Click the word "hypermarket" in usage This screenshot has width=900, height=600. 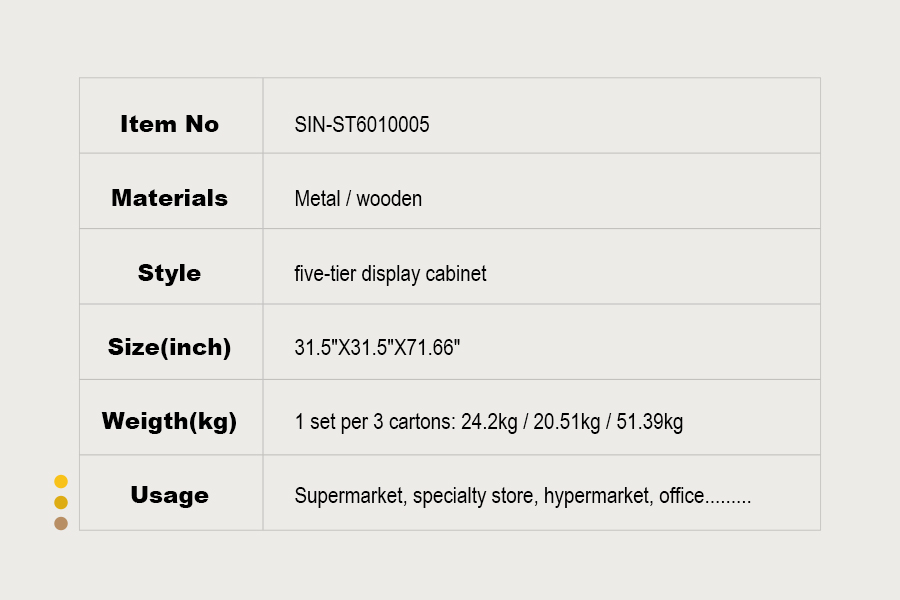pyautogui.click(x=596, y=496)
